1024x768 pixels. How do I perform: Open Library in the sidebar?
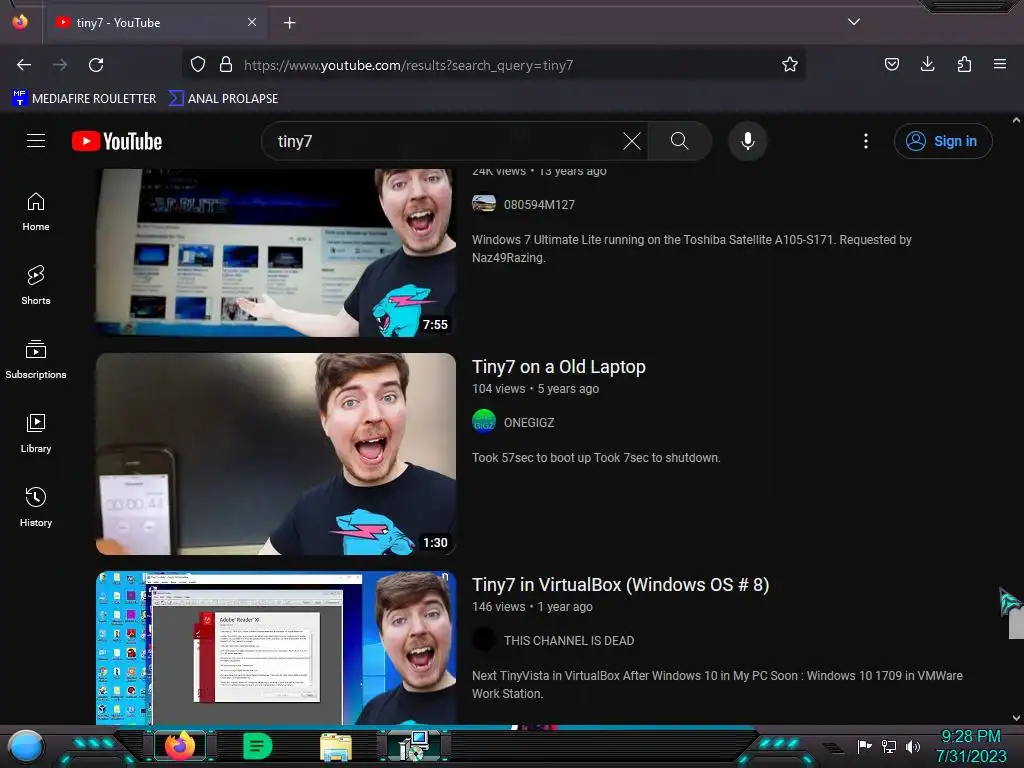[x=36, y=433]
